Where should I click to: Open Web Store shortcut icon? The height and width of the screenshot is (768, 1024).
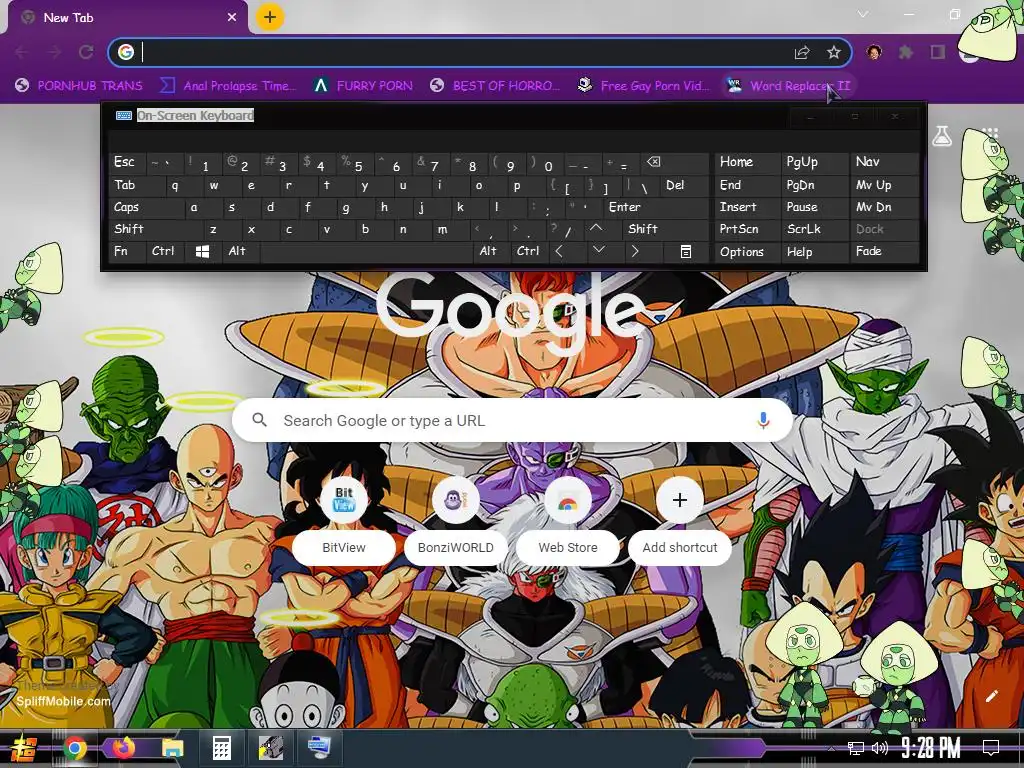point(568,500)
